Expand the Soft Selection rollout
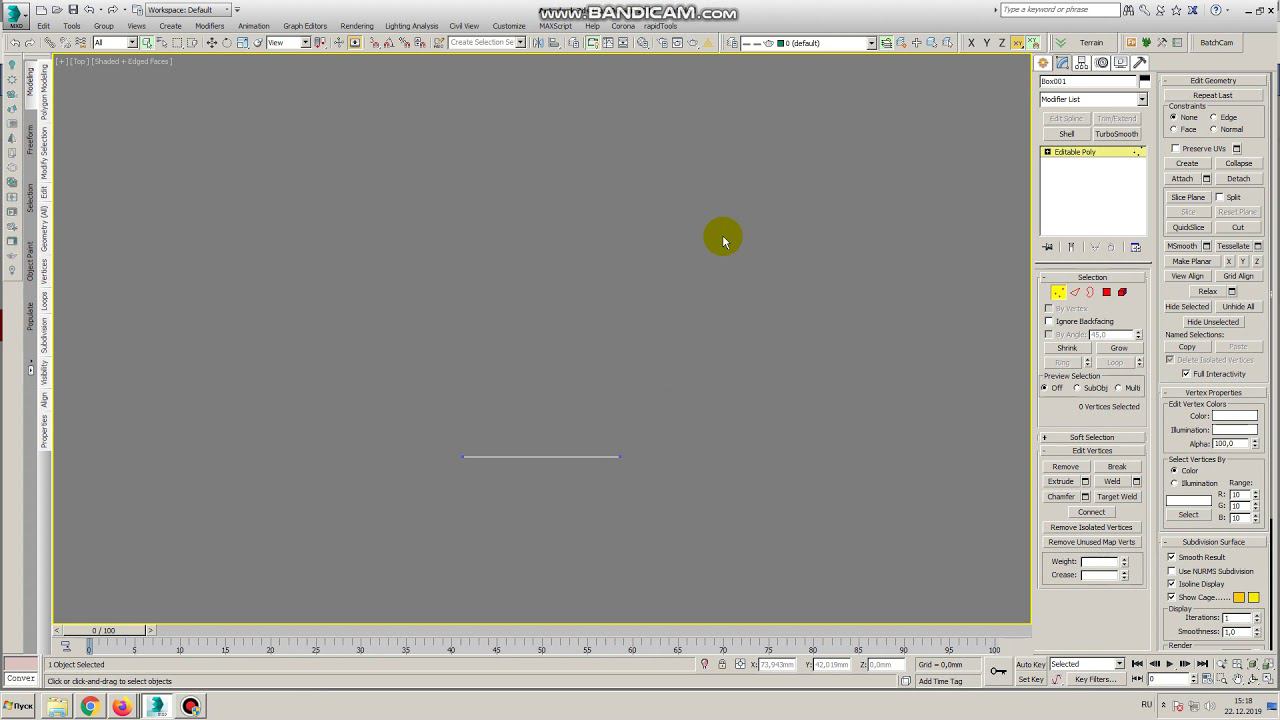1280x720 pixels. click(x=1092, y=437)
